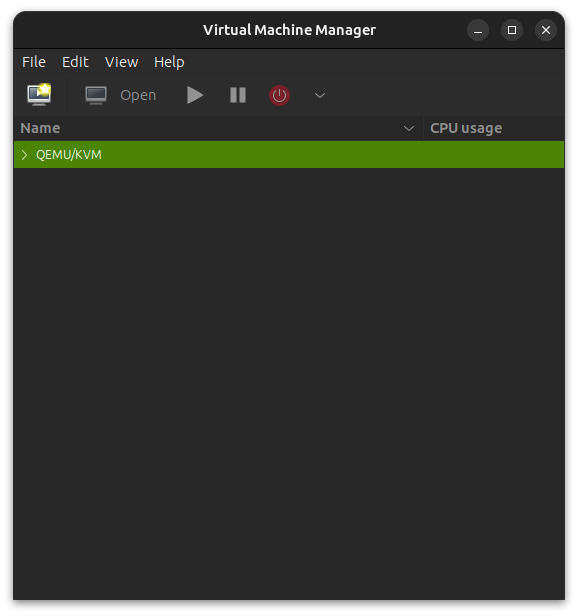This screenshot has width=578, height=616.
Task: Expand the QEMU/KVM connection tree
Action: [x=24, y=155]
